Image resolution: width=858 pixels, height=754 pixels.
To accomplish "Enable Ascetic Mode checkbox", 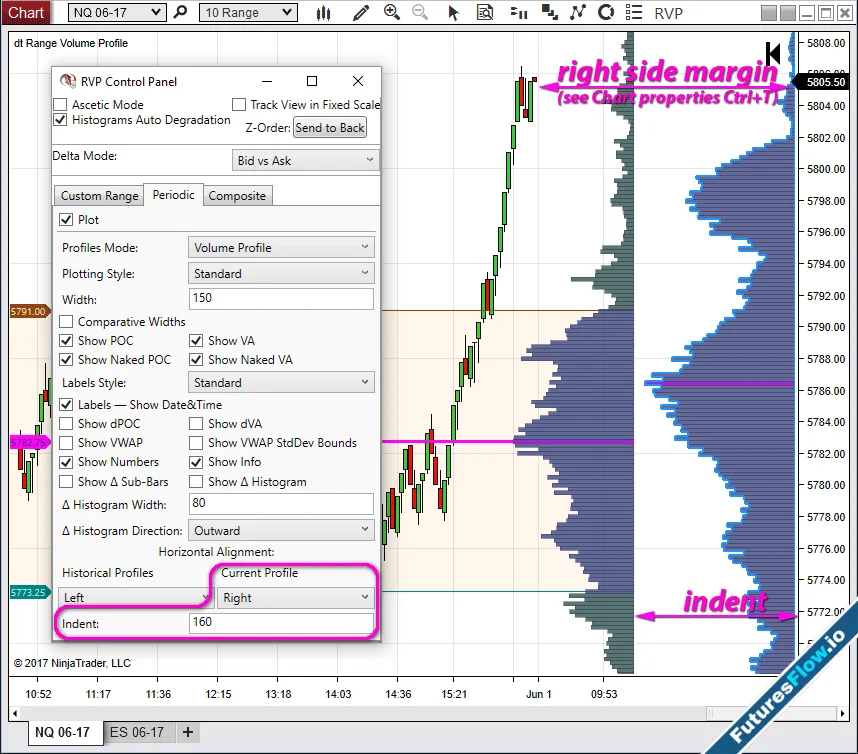I will (x=60, y=105).
